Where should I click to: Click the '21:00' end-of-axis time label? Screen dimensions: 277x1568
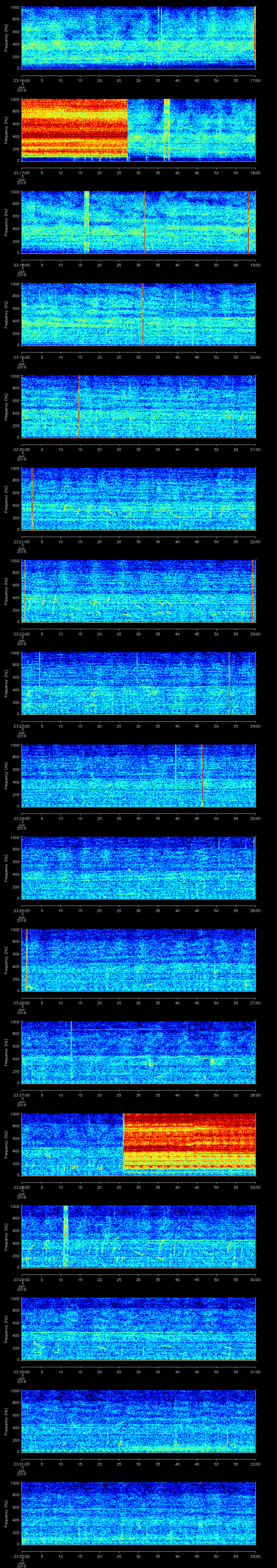[x=256, y=450]
